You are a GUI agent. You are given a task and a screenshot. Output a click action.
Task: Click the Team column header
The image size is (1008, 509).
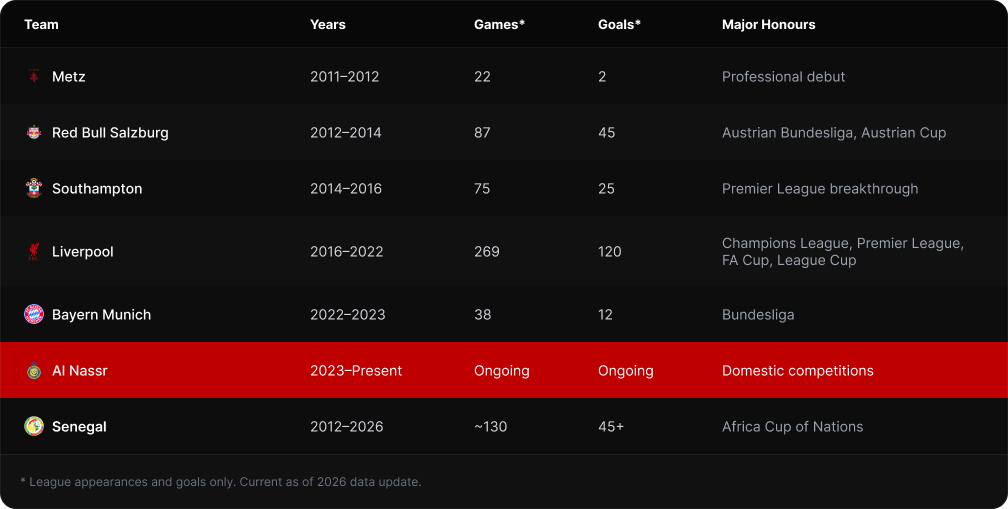pyautogui.click(x=41, y=24)
